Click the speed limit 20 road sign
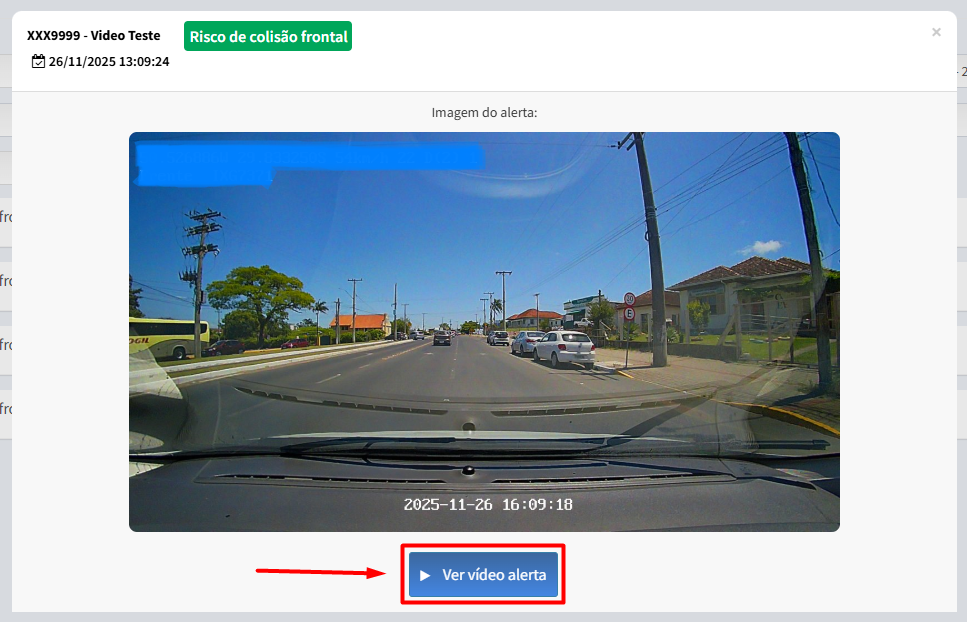 pos(629,299)
